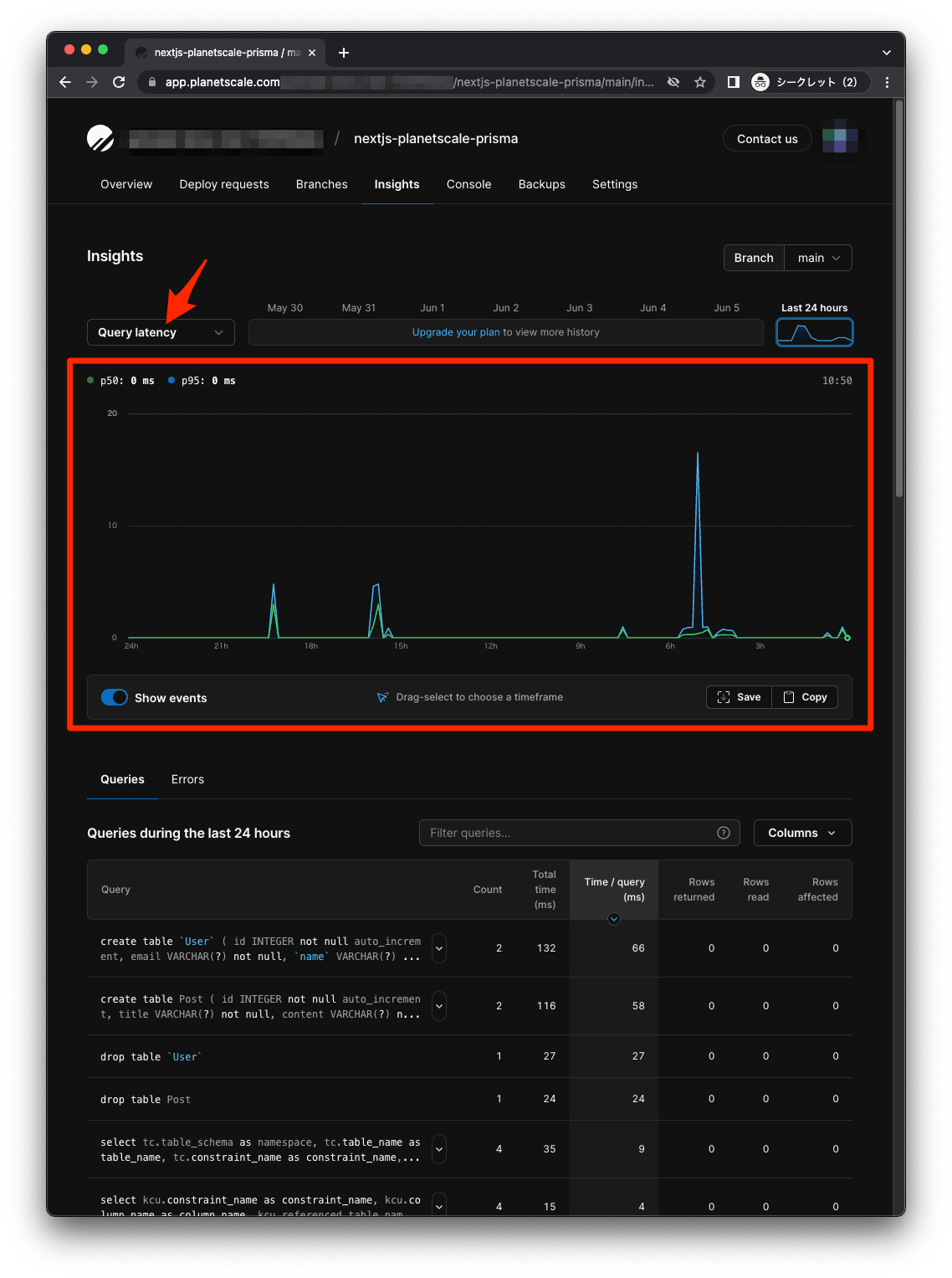Image resolution: width=952 pixels, height=1278 pixels.
Task: Click the help icon in the Filter queries field
Action: tap(724, 833)
